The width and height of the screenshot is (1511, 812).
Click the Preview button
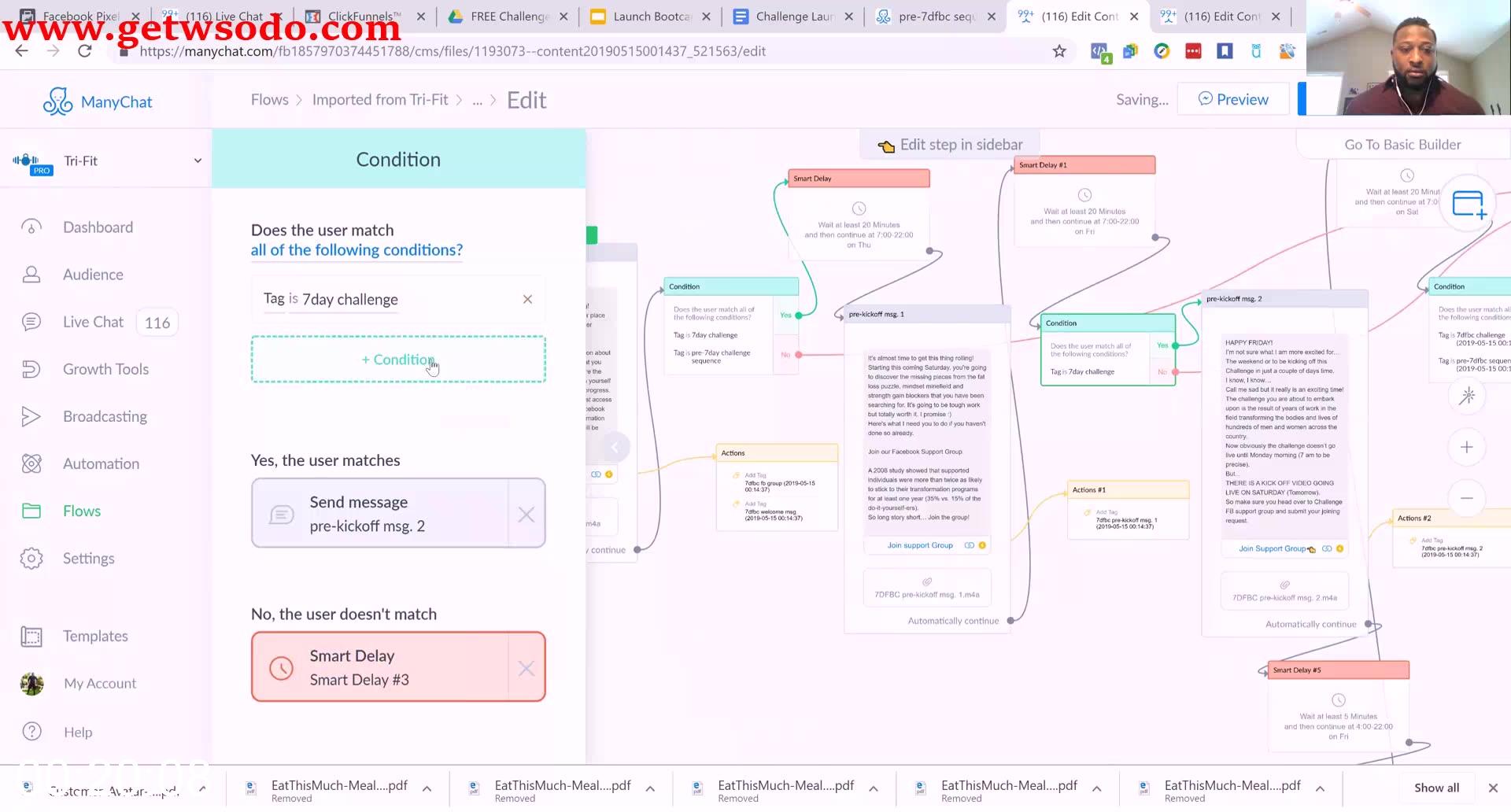click(x=1233, y=99)
